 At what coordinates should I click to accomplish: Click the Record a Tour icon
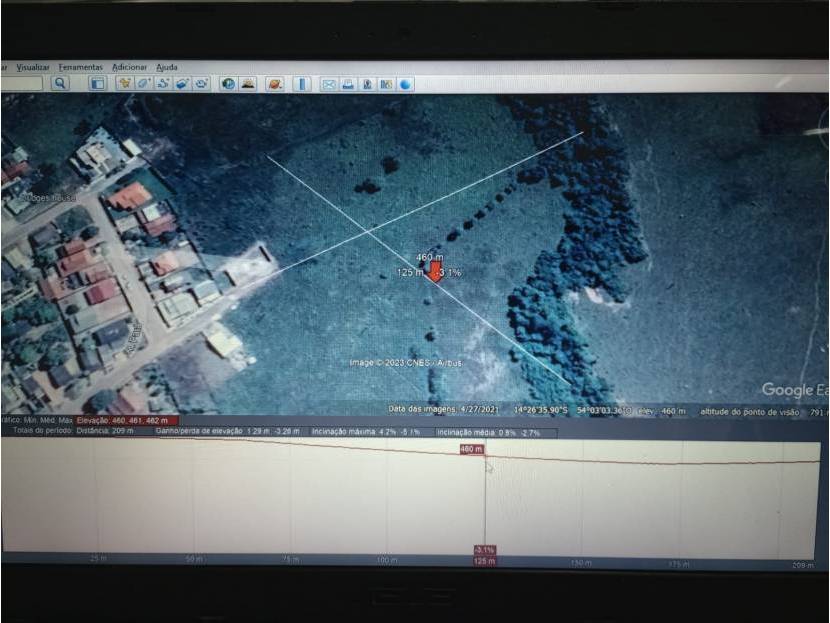[x=201, y=83]
